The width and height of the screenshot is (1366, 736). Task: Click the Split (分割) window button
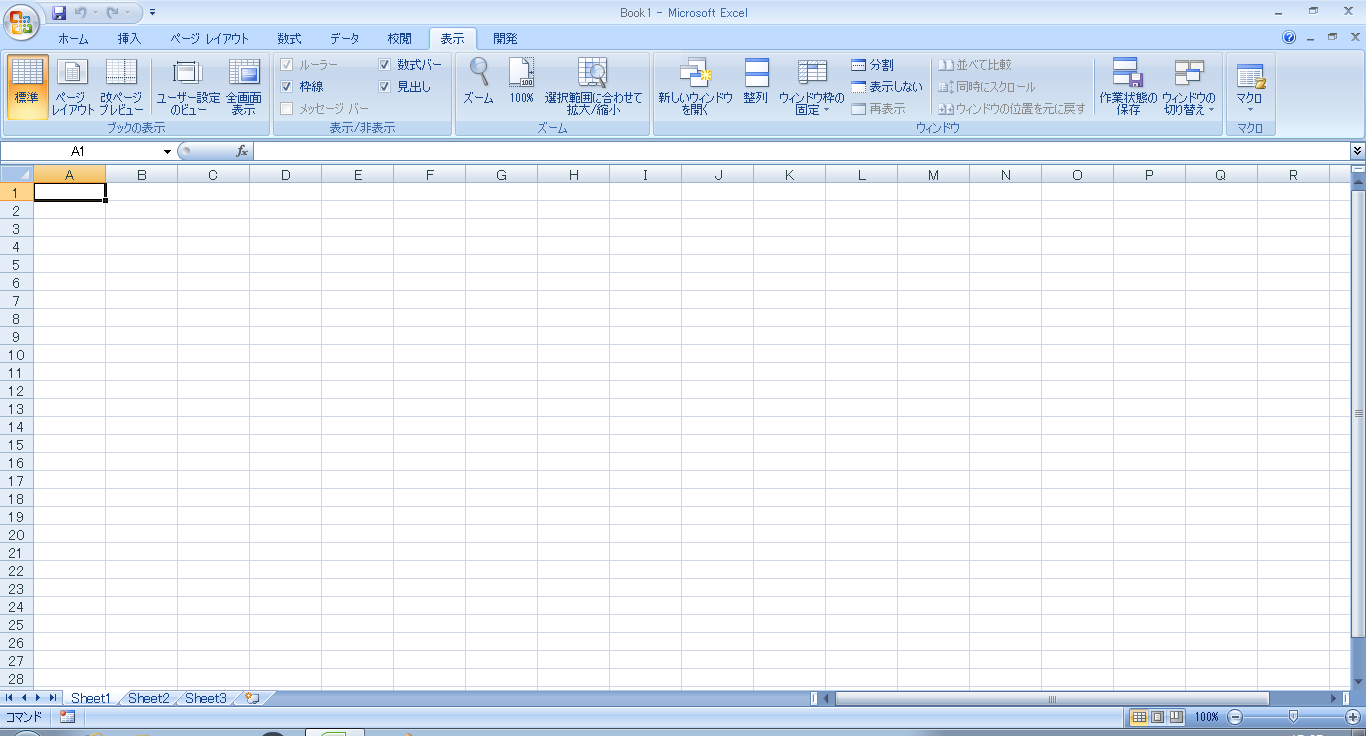click(x=872, y=65)
